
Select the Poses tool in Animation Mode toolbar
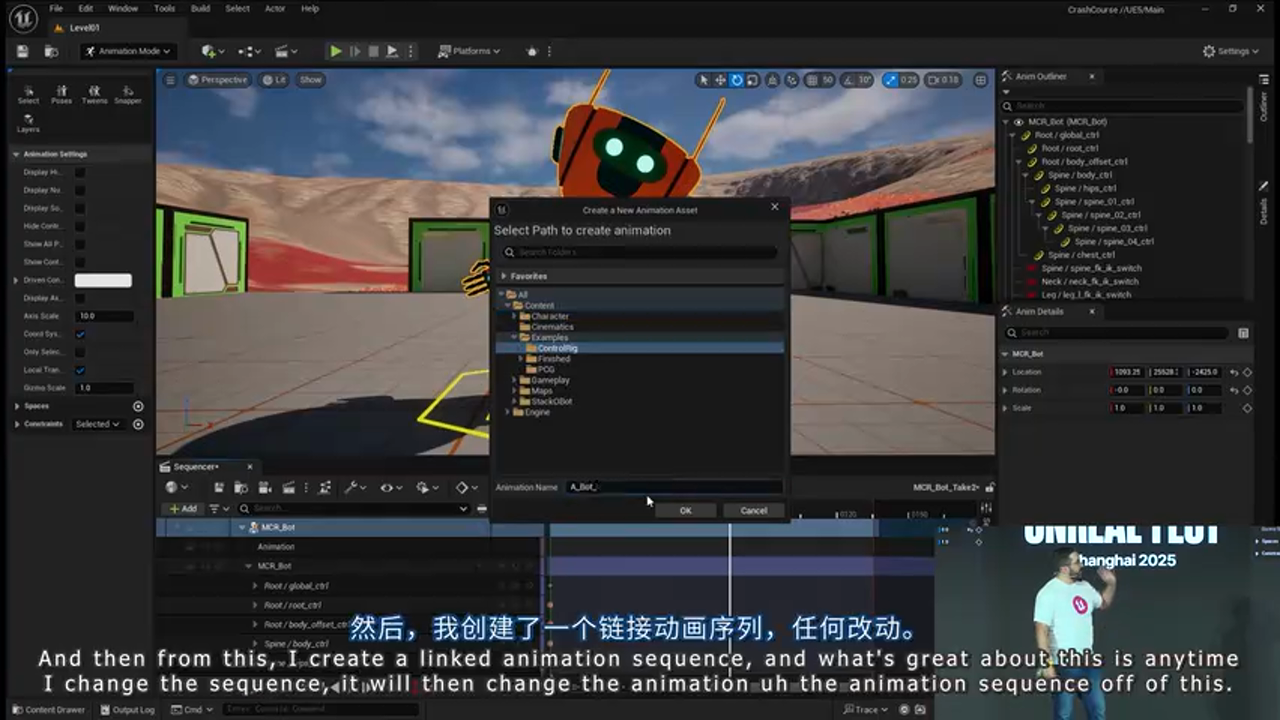[61, 95]
